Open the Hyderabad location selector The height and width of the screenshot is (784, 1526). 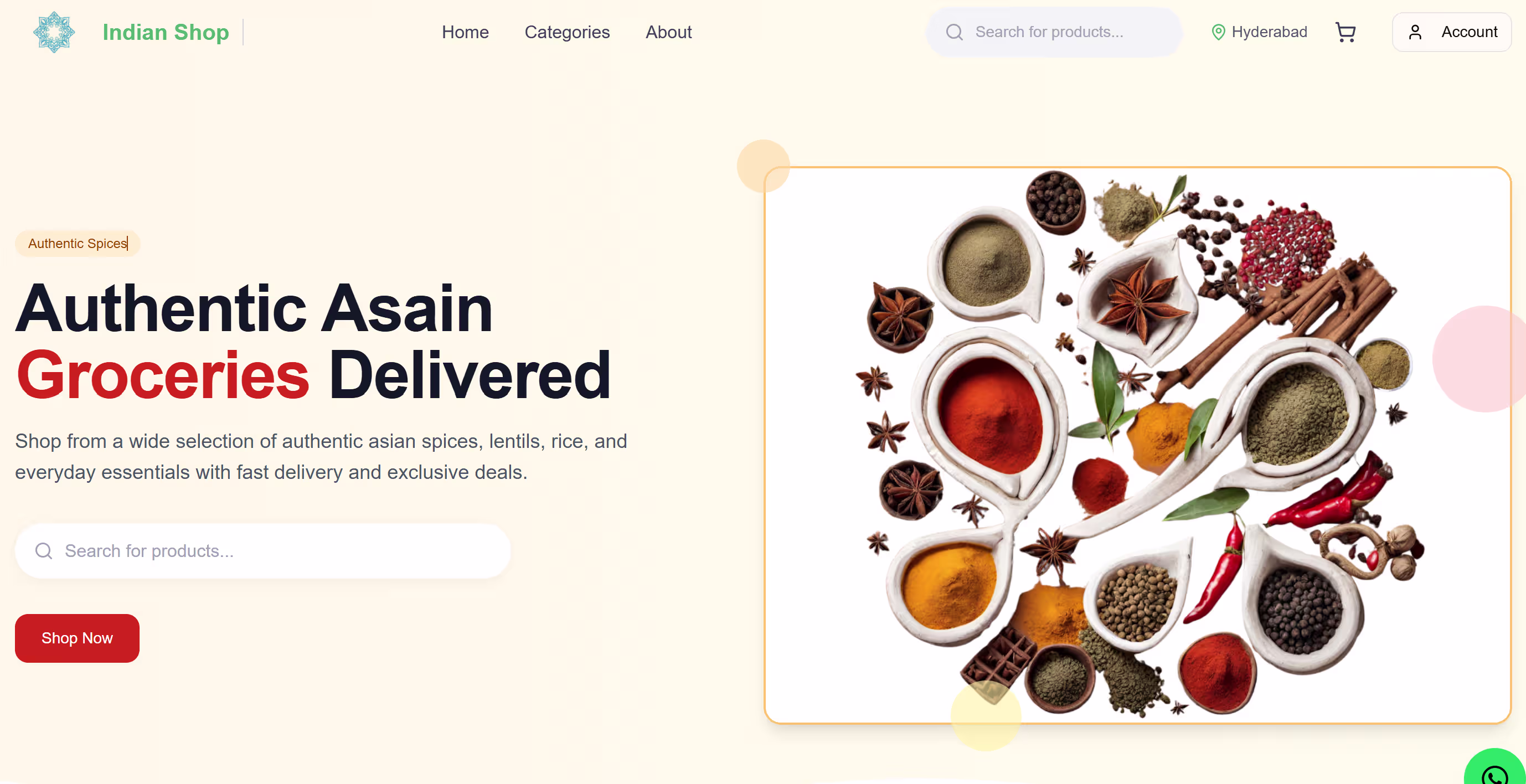1260,32
